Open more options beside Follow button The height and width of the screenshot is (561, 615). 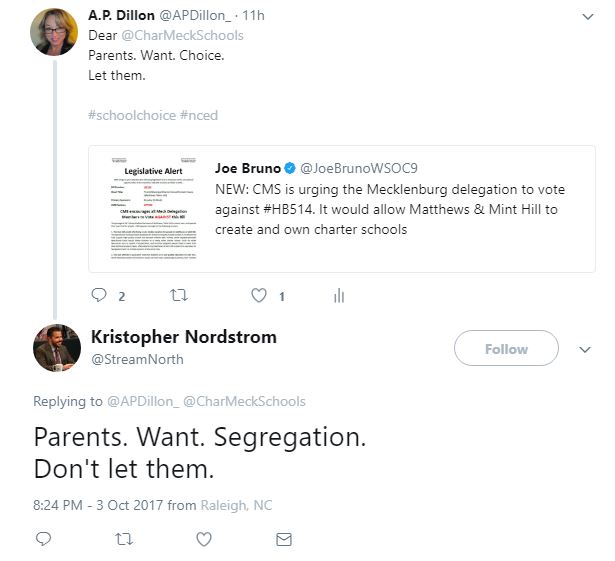click(x=586, y=349)
